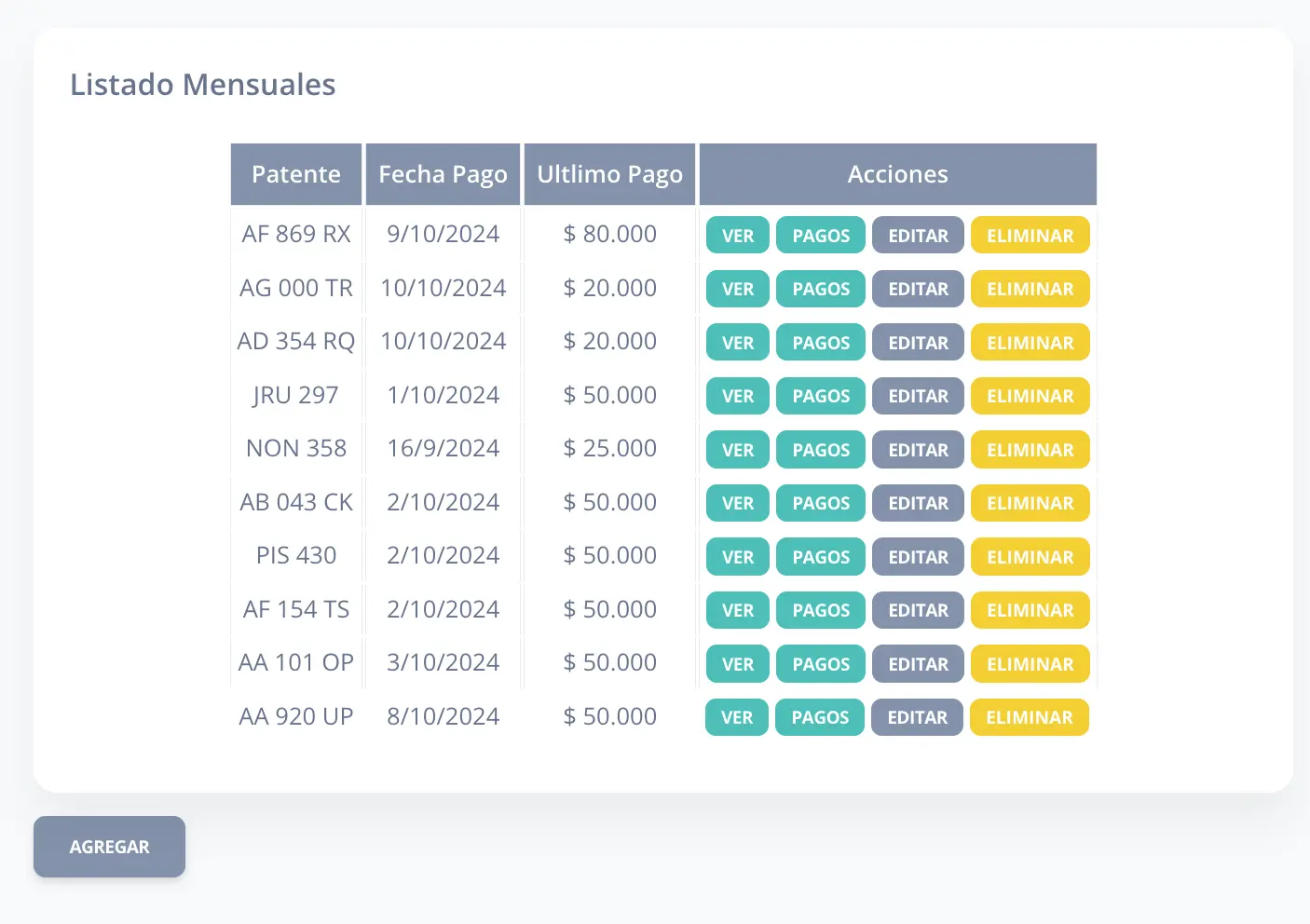
Task: Click the Acciones column header
Action: click(897, 174)
